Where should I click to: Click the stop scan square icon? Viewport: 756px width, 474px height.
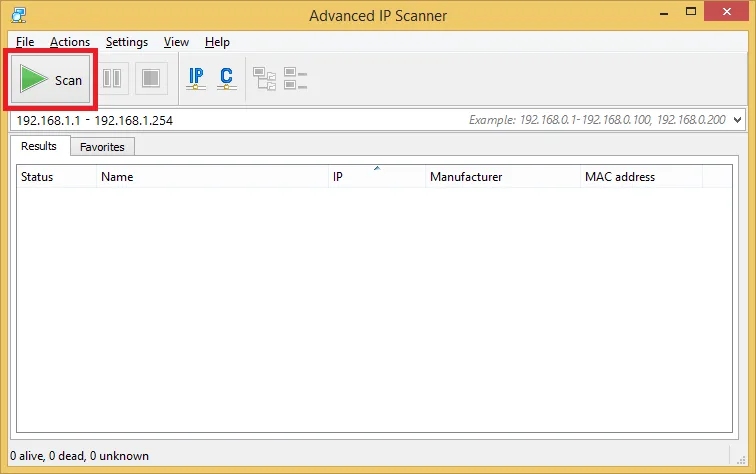click(x=151, y=78)
